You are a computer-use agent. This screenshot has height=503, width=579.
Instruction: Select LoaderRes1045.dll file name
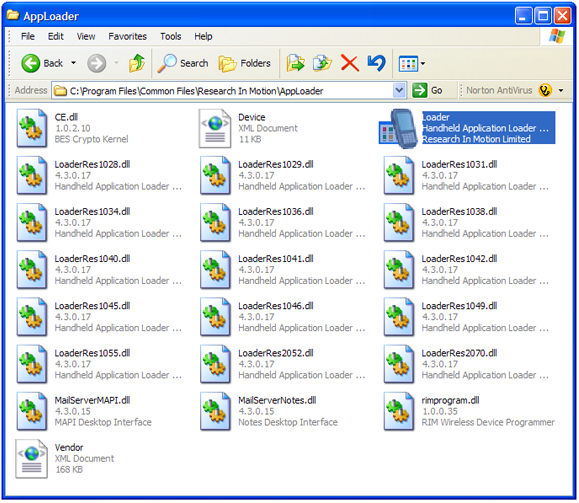[x=92, y=306]
